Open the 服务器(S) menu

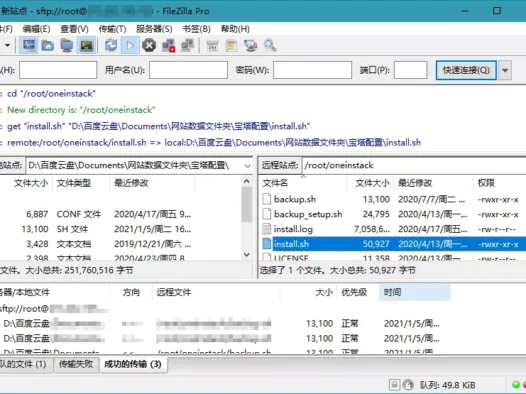pos(154,29)
